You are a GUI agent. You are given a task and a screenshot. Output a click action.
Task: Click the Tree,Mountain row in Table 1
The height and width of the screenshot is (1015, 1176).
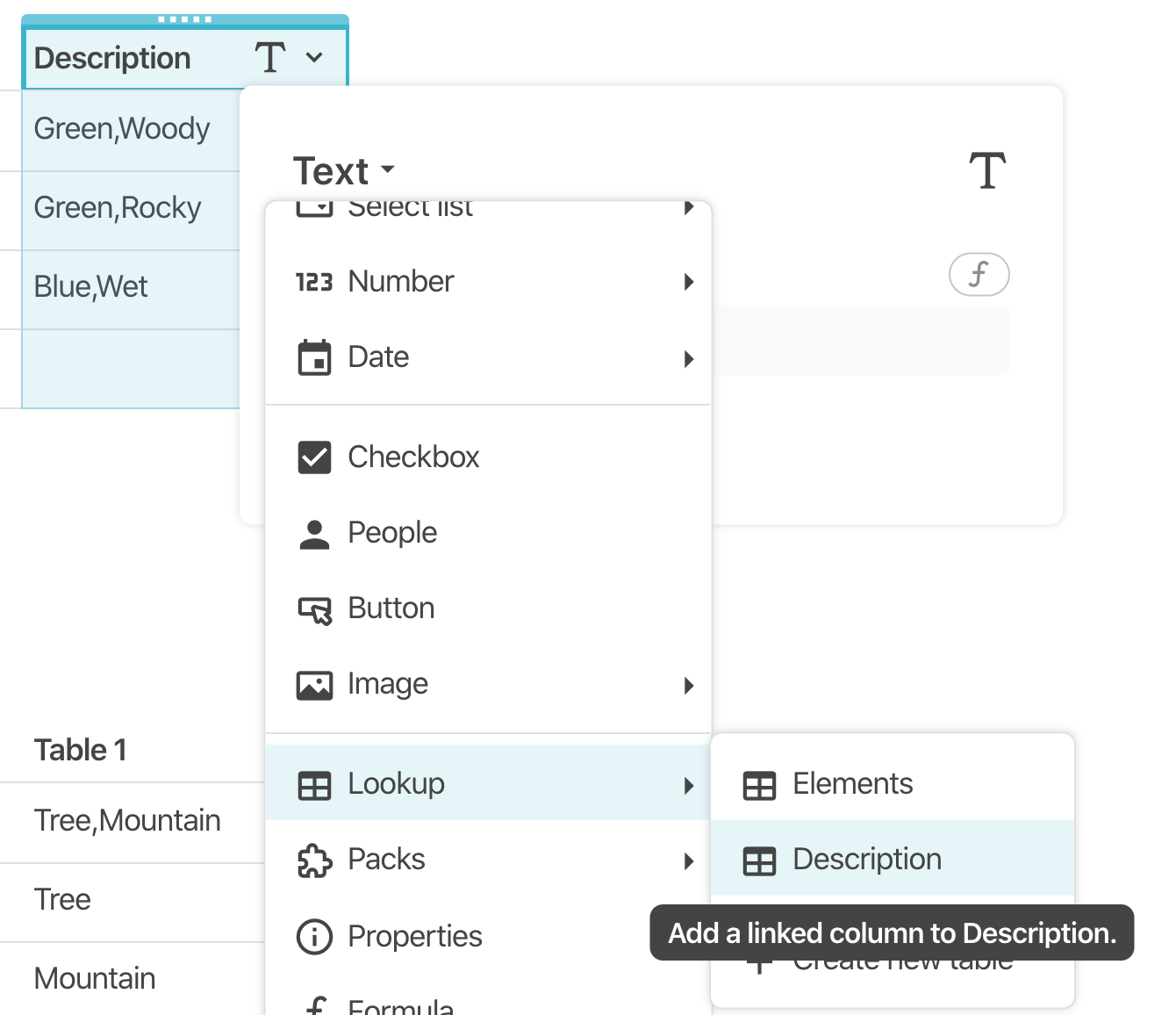point(127,821)
